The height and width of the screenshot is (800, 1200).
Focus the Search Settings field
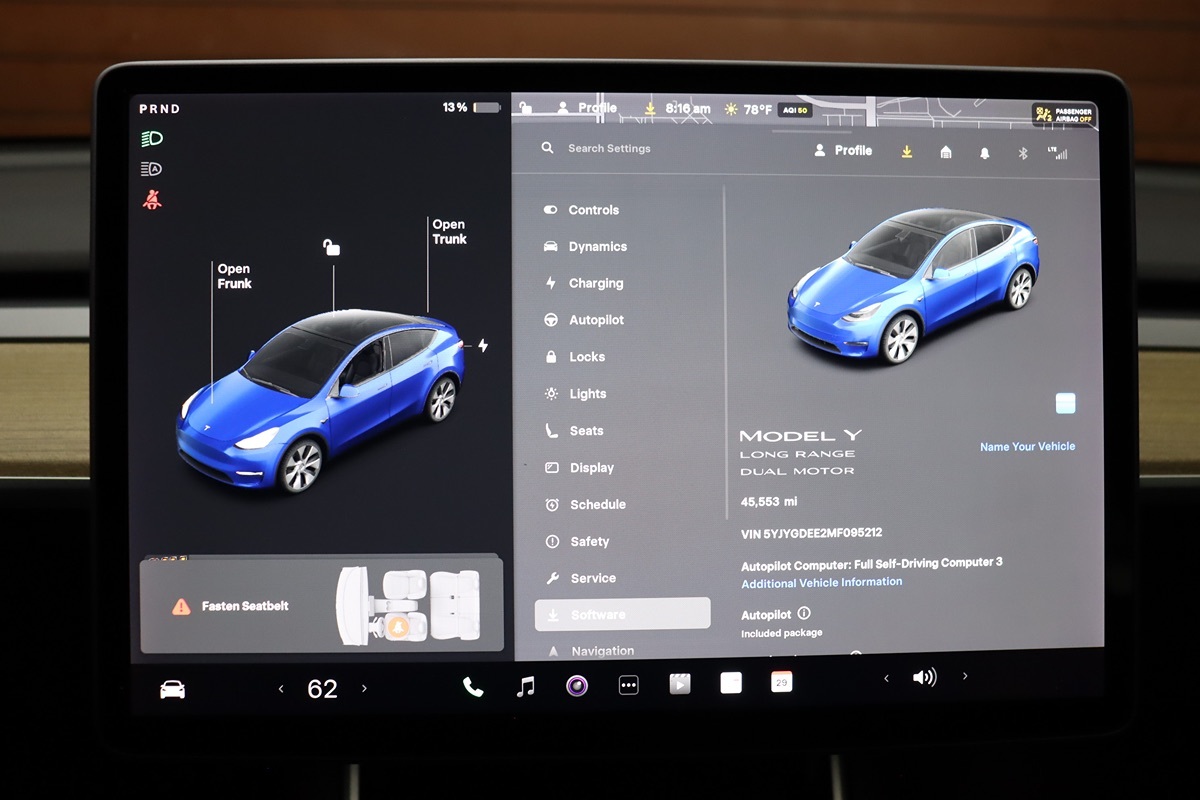pos(608,148)
